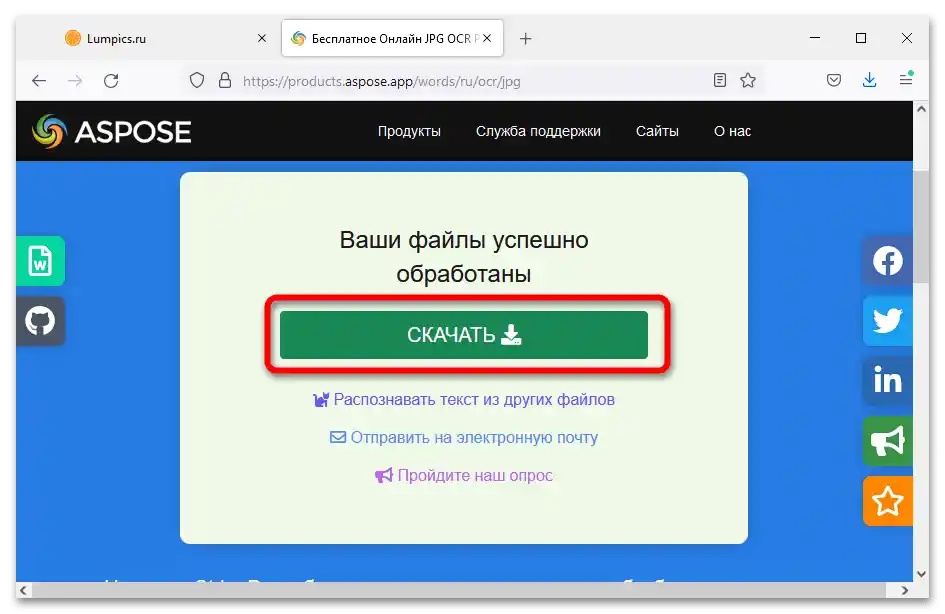The image size is (945, 614).
Task: Toggle reader view icon
Action: [x=720, y=80]
